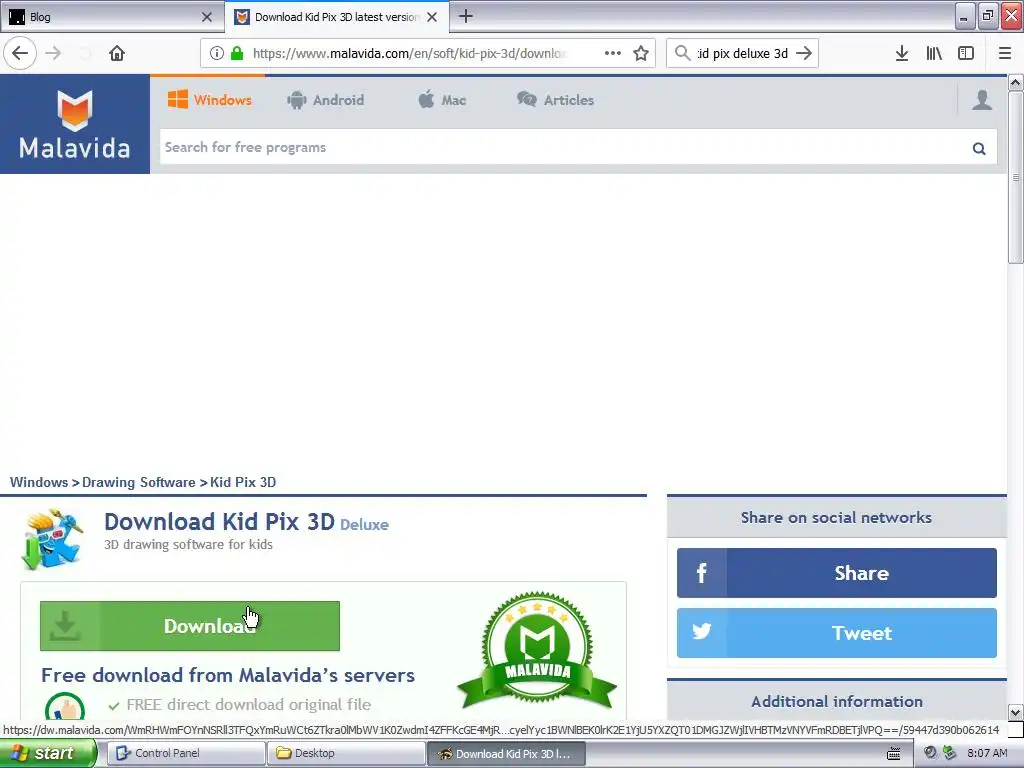Click the browser search text field
The height and width of the screenshot is (768, 1024).
point(743,54)
